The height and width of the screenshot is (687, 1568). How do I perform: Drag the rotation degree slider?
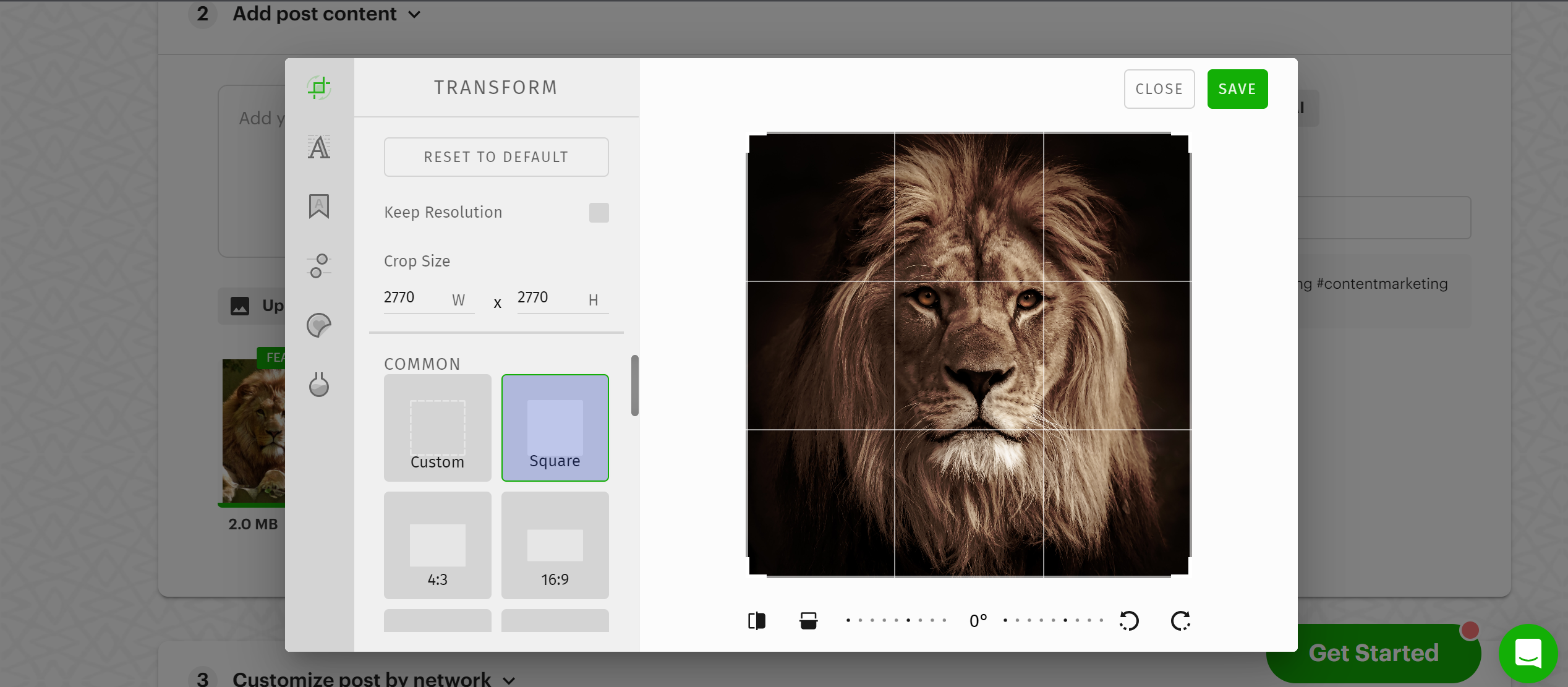point(979,621)
